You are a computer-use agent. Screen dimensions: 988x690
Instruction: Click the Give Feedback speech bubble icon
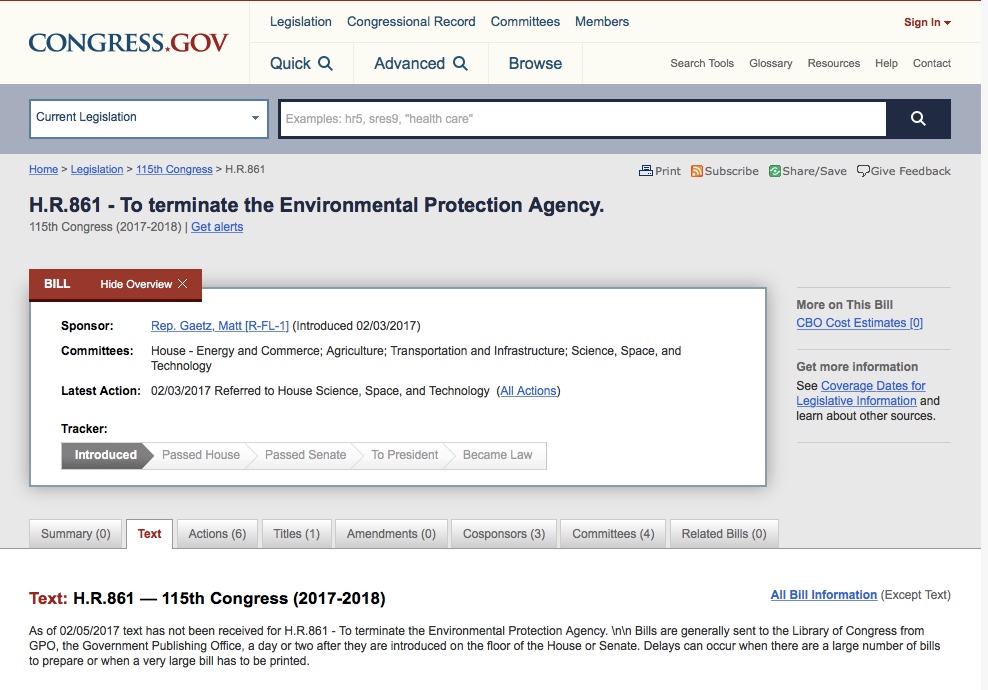(863, 171)
